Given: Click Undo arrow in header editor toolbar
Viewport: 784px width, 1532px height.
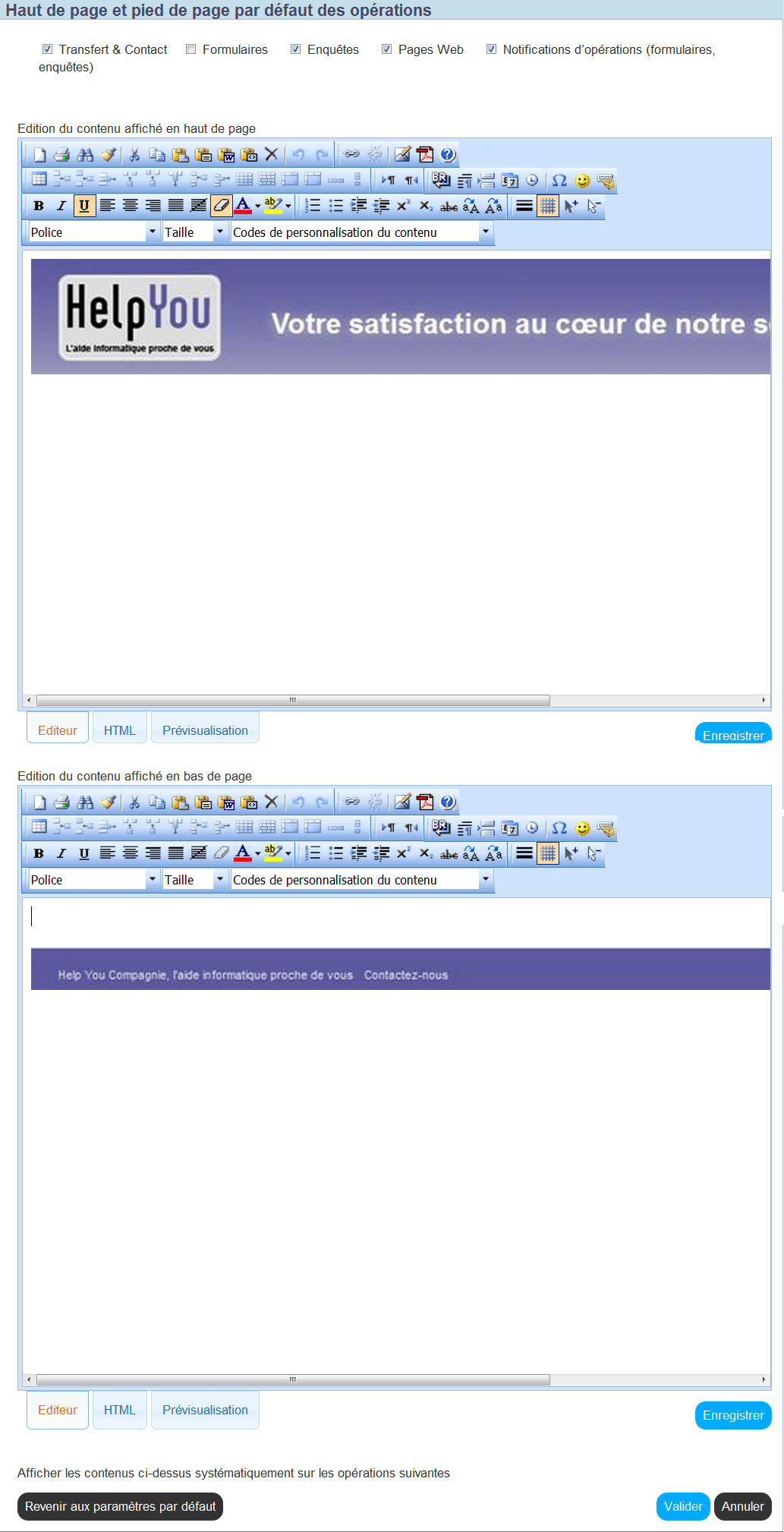Looking at the screenshot, I should (x=298, y=155).
